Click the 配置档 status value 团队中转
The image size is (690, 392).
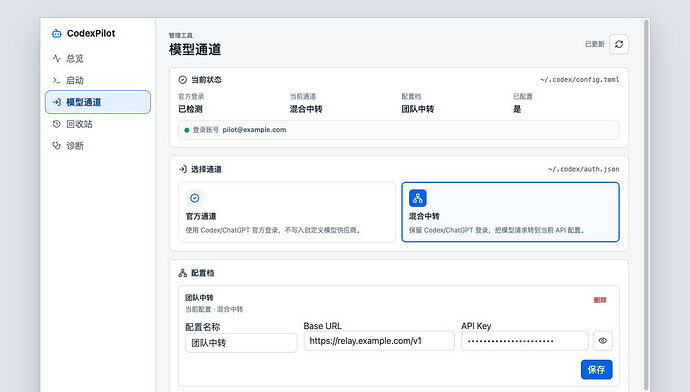point(418,109)
